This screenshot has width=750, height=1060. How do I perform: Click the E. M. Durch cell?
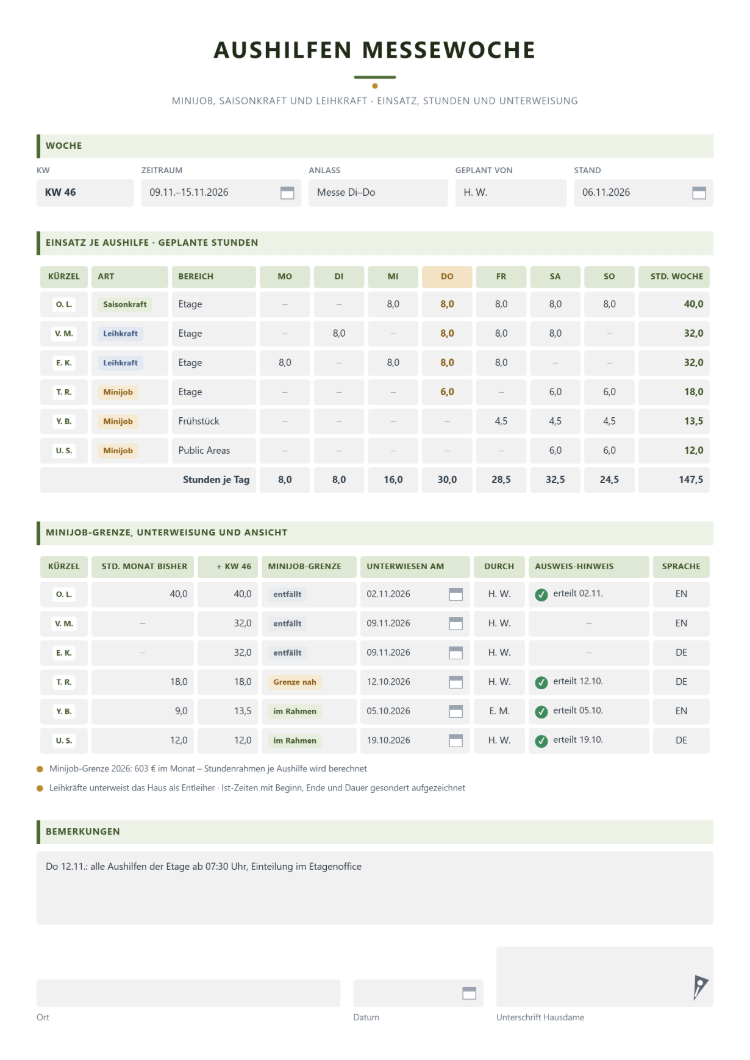pos(499,711)
